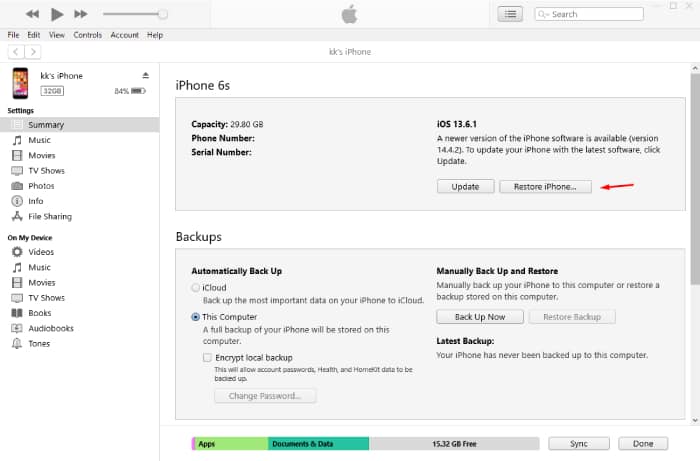Click the iOS 13.6.1 version text
Image resolution: width=700 pixels, height=461 pixels.
(x=457, y=124)
